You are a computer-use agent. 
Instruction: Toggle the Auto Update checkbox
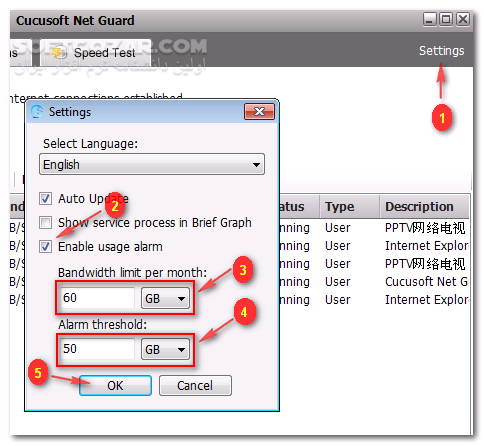45,198
